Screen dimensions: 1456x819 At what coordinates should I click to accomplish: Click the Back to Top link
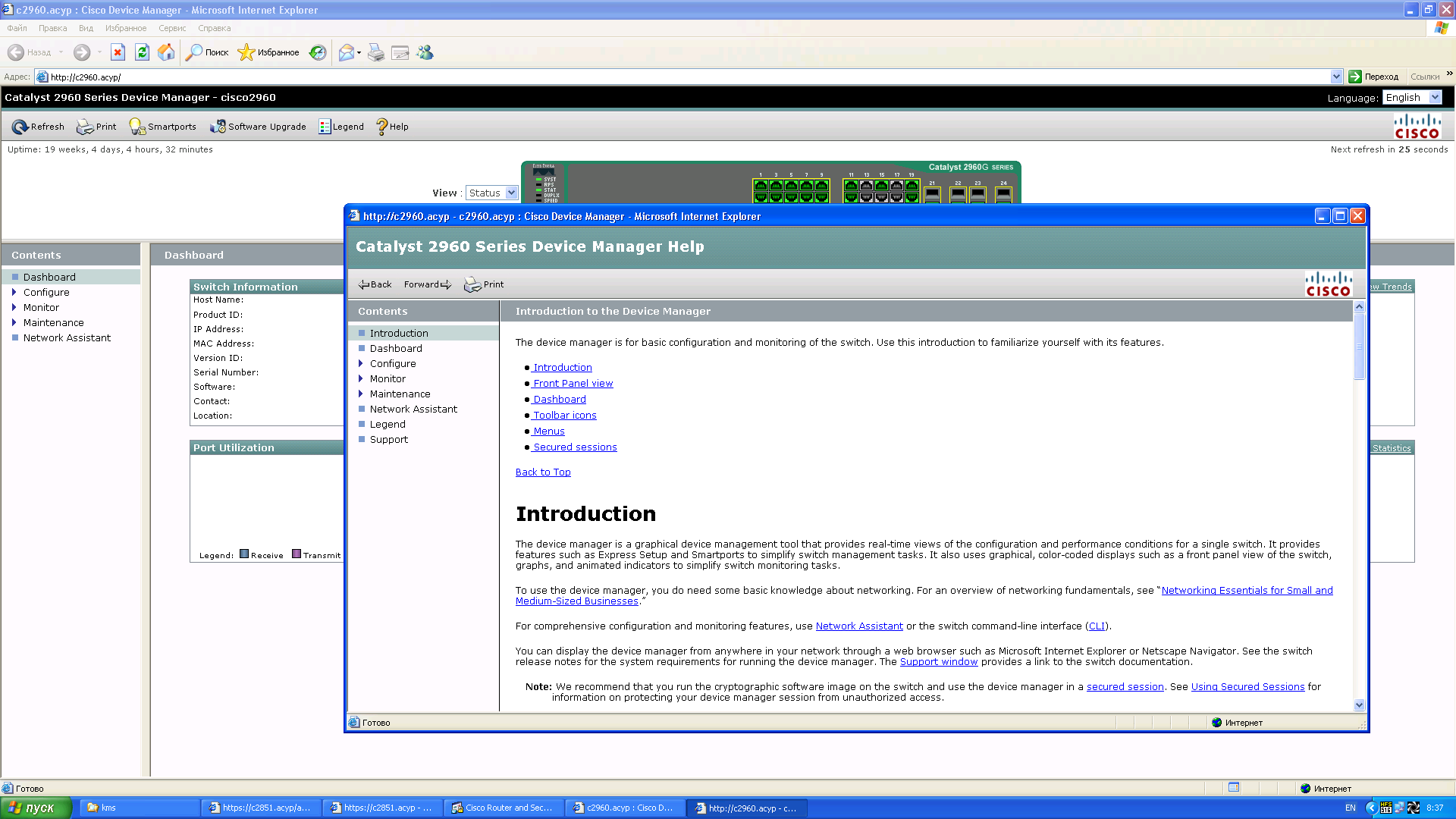pos(543,472)
